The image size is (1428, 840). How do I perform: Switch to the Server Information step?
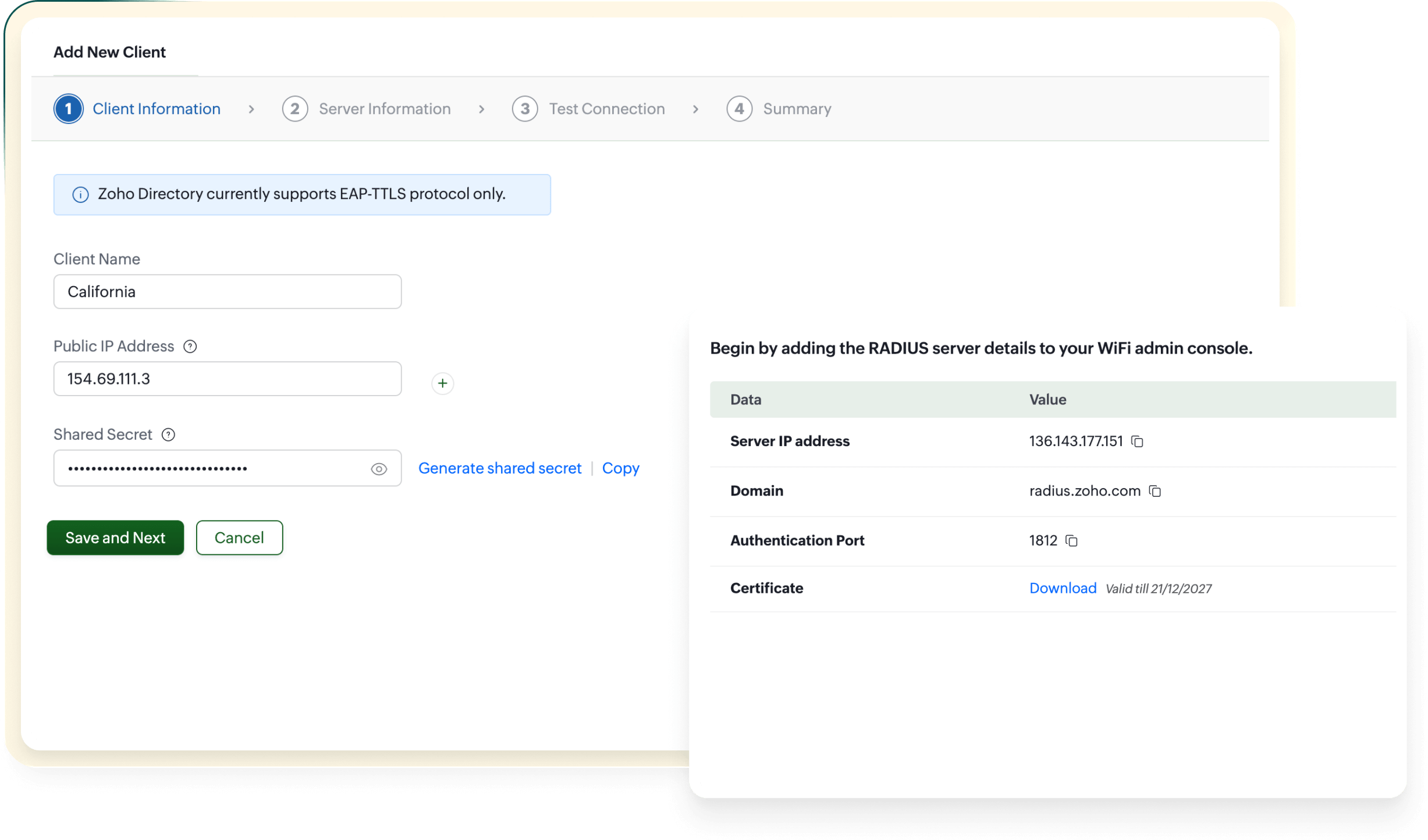tap(384, 109)
